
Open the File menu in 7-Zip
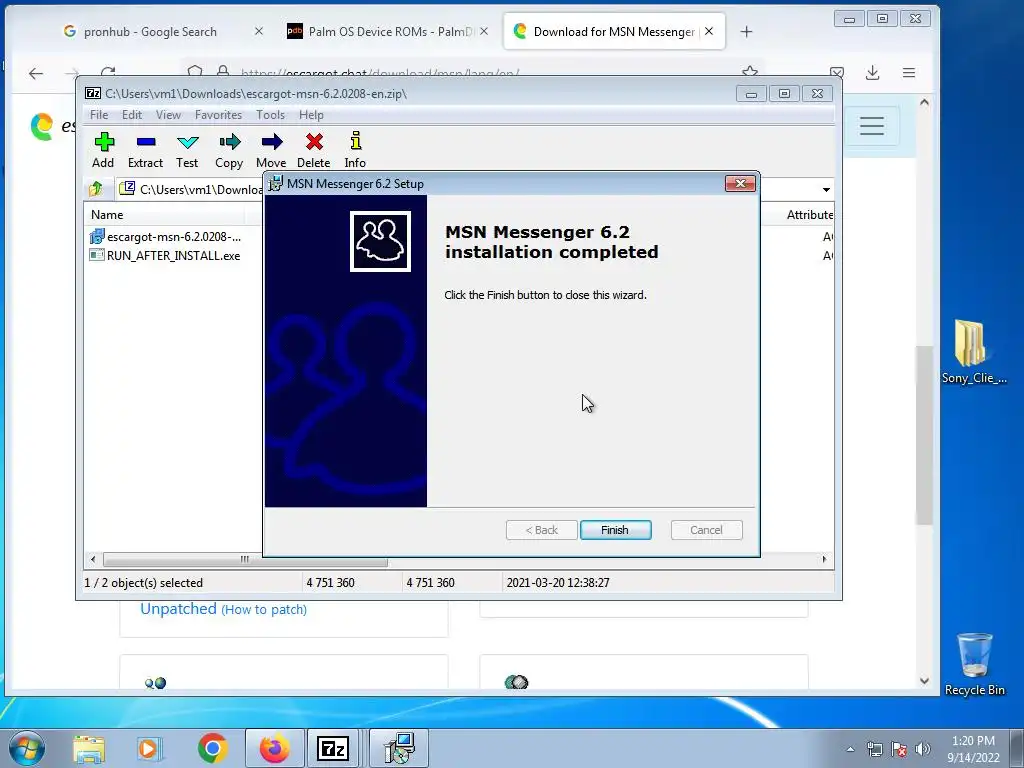click(x=99, y=115)
